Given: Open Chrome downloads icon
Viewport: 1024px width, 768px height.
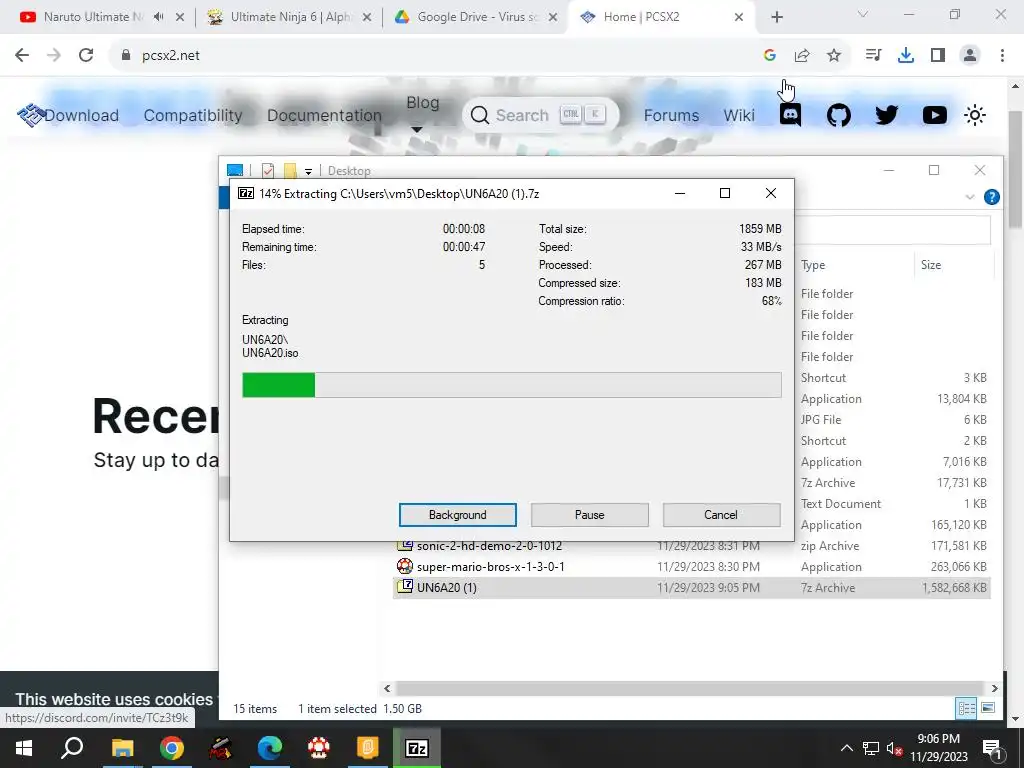Looking at the screenshot, I should (x=906, y=56).
